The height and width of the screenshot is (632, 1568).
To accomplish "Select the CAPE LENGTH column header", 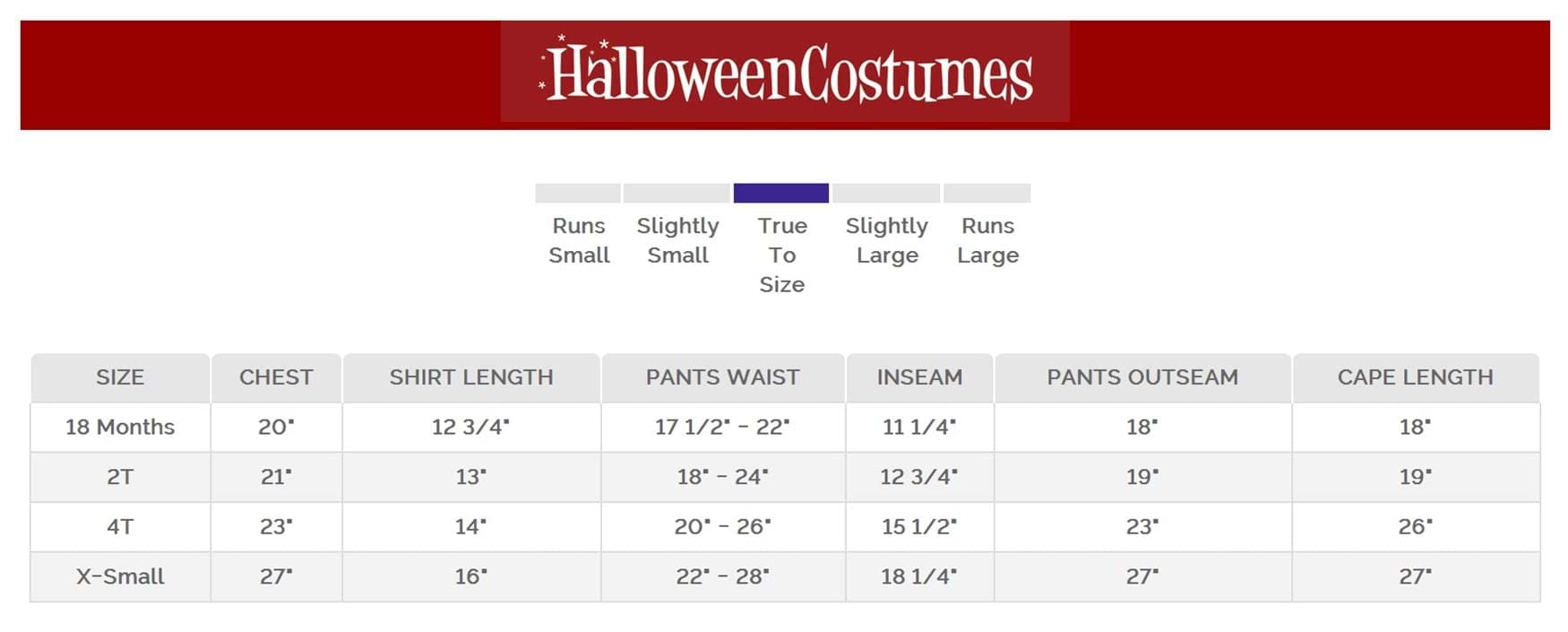I will pos(1415,377).
